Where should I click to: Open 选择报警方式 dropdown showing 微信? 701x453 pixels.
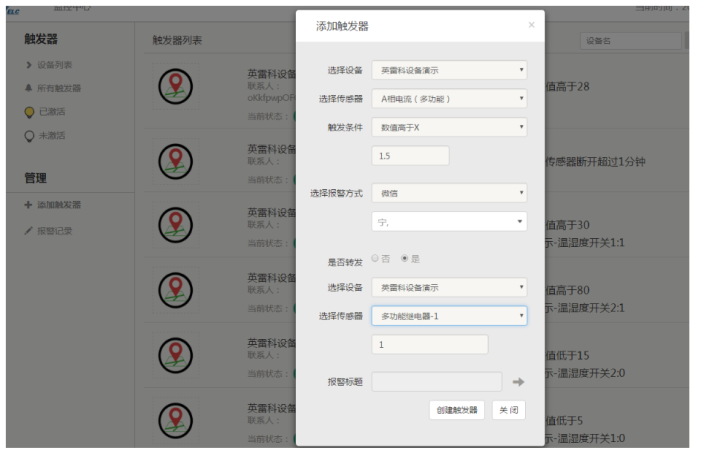pos(448,192)
